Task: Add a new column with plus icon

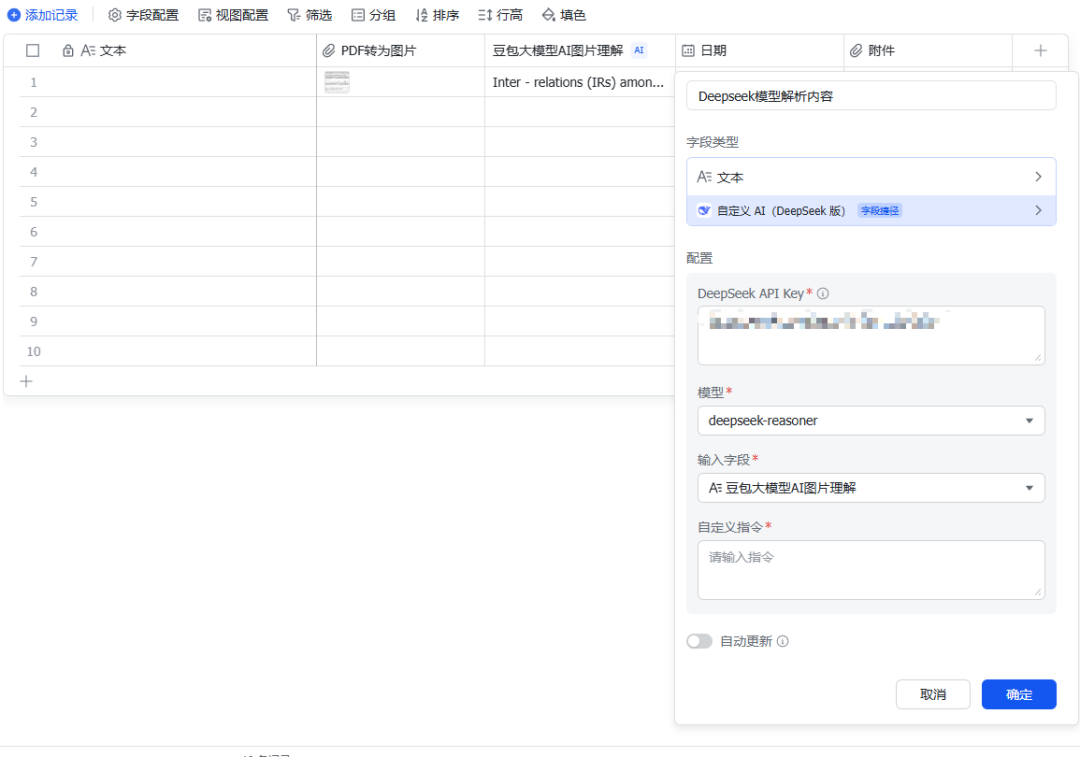Action: tap(1041, 50)
